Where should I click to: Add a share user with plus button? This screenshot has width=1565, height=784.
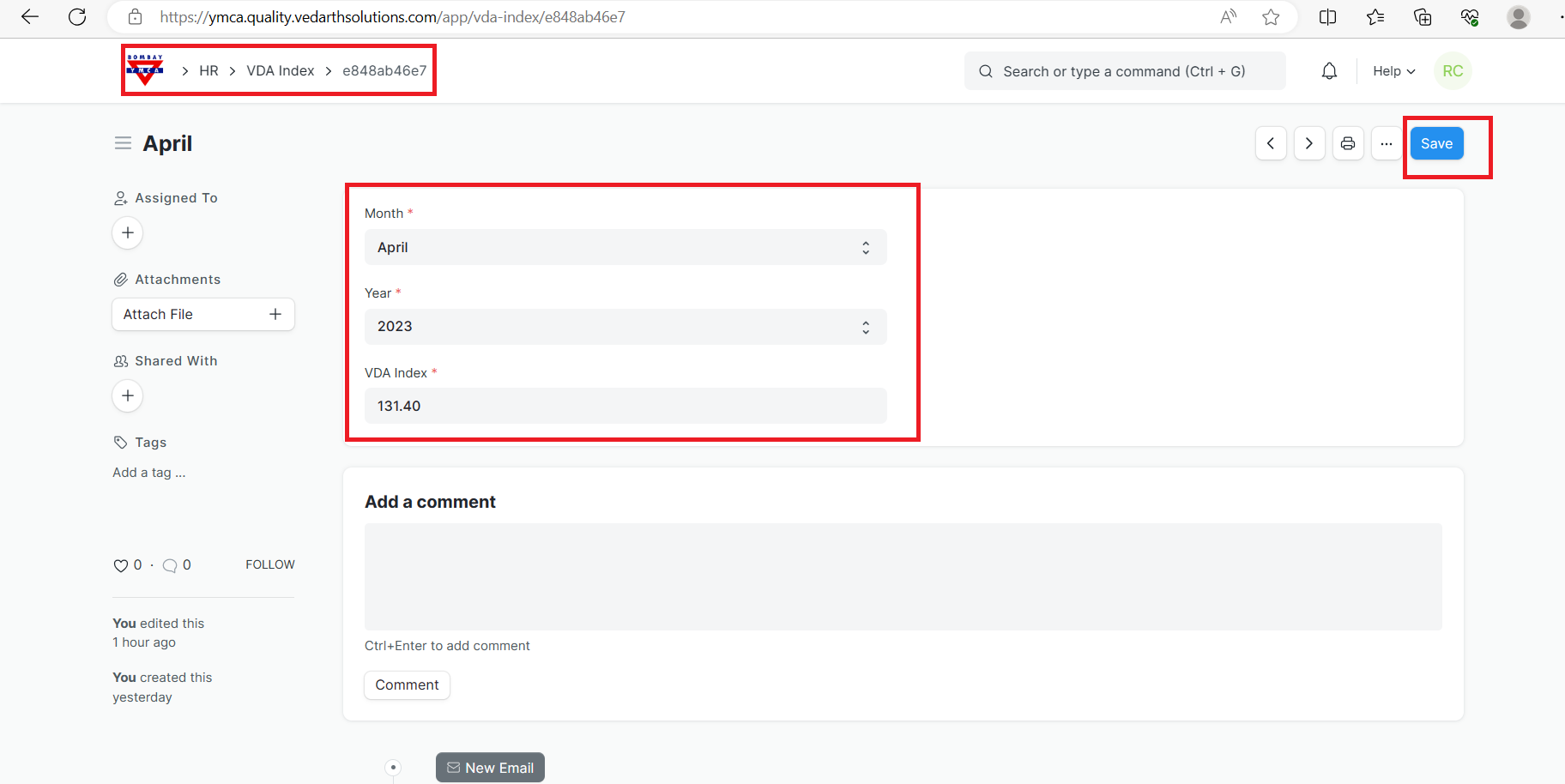[128, 395]
